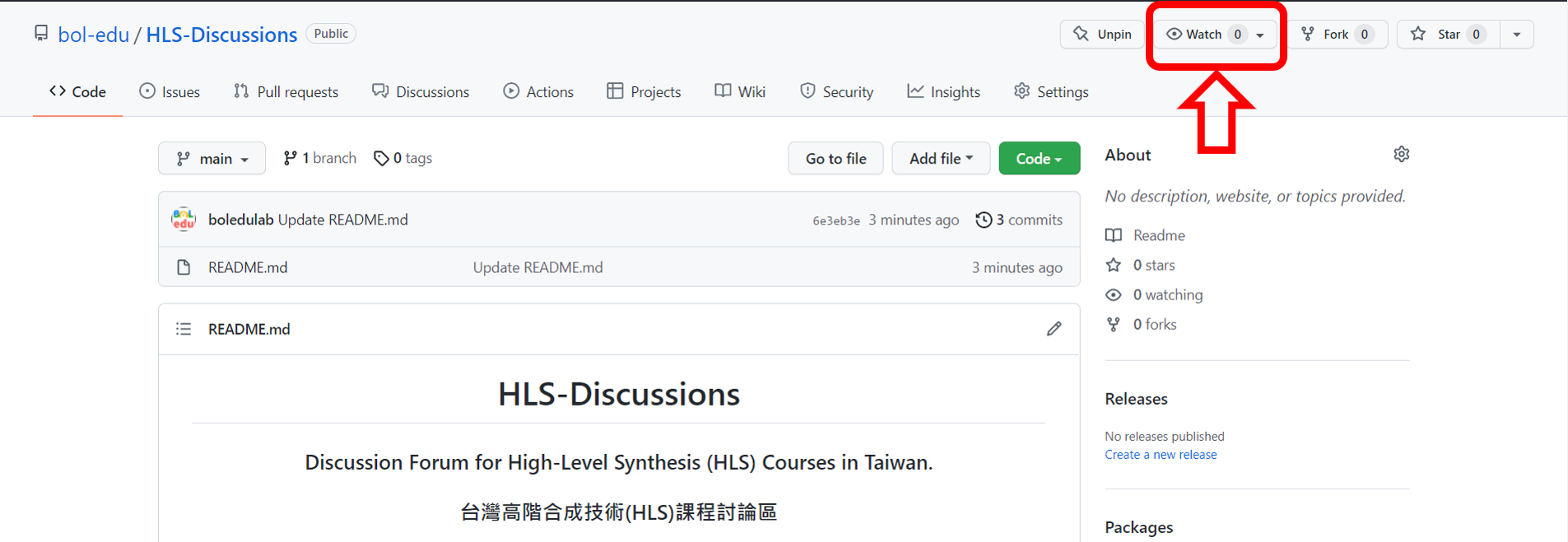Screen dimensions: 1568x542
Task: Open the green Code dropdown button
Action: click(x=1039, y=158)
